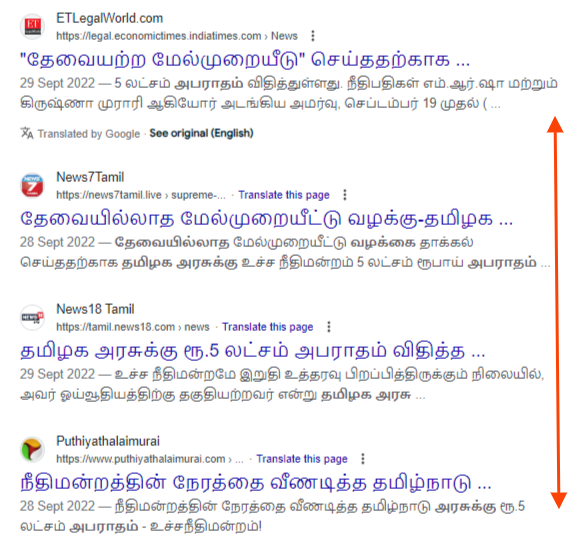The height and width of the screenshot is (544, 582).
Task: Click See original (English) link
Action: [201, 133]
